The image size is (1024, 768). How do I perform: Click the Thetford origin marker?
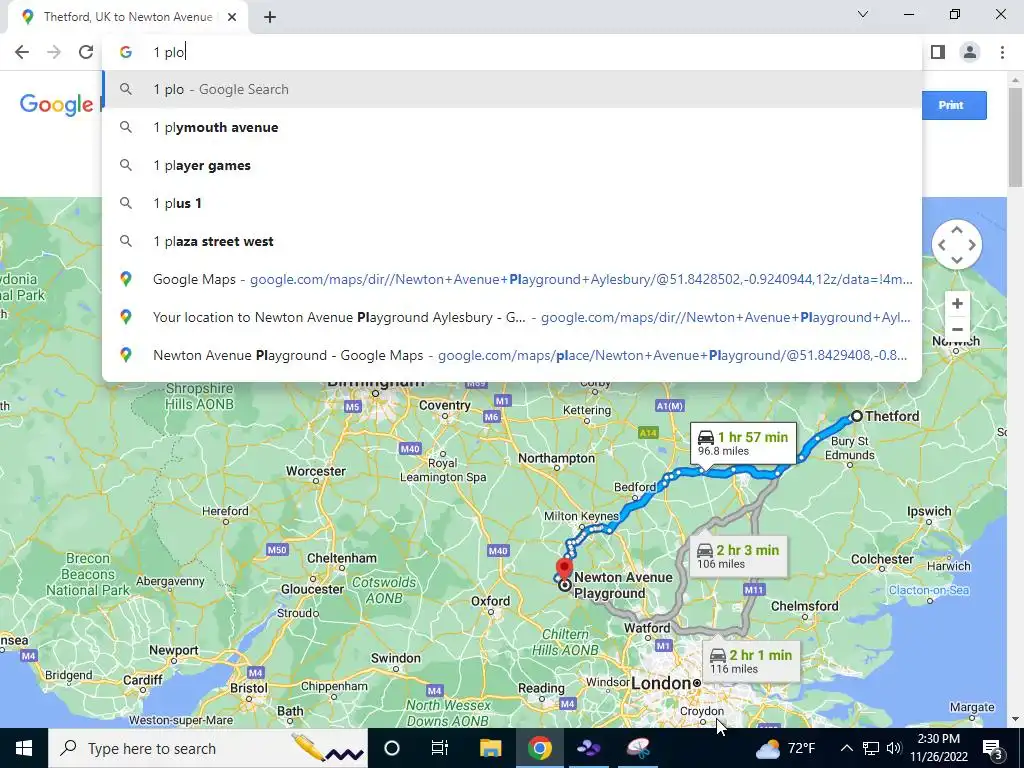857,416
